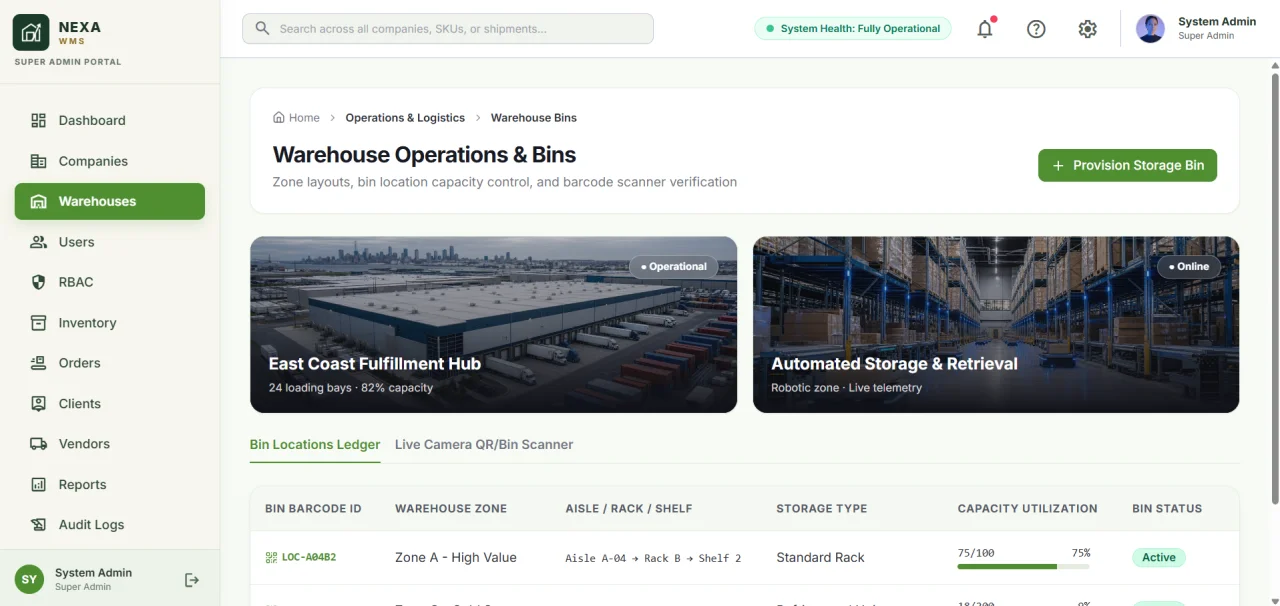Viewport: 1280px width, 606px height.
Task: Click the Home breadcrumb house icon
Action: tap(279, 117)
